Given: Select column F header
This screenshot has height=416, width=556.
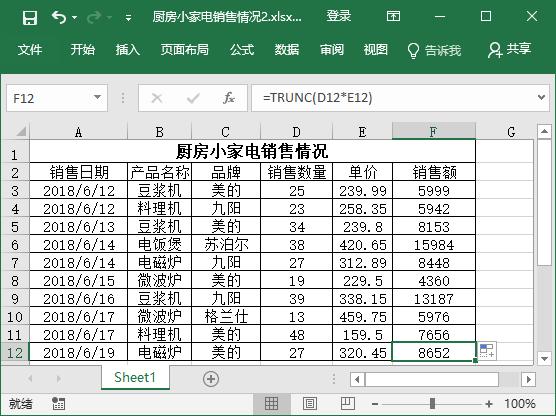Looking at the screenshot, I should (x=434, y=132).
